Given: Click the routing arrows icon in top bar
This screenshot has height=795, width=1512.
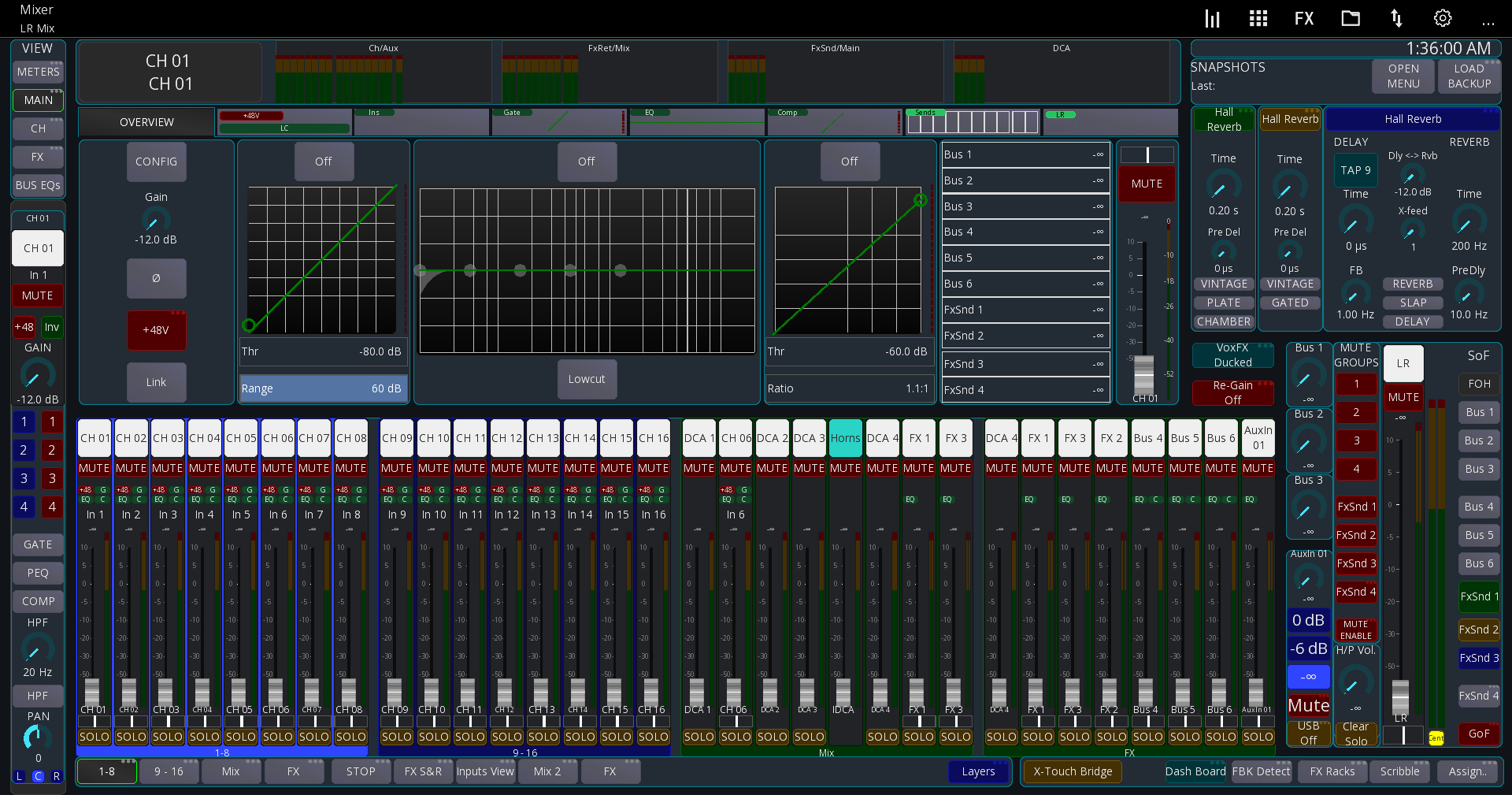Looking at the screenshot, I should pos(1396,18).
